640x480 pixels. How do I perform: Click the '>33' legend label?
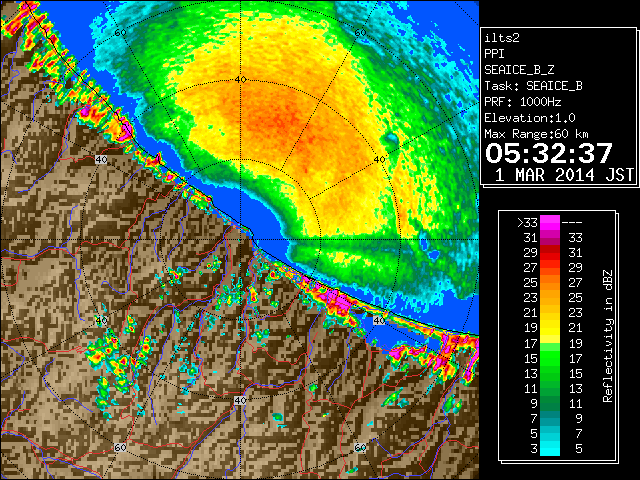pyautogui.click(x=527, y=222)
